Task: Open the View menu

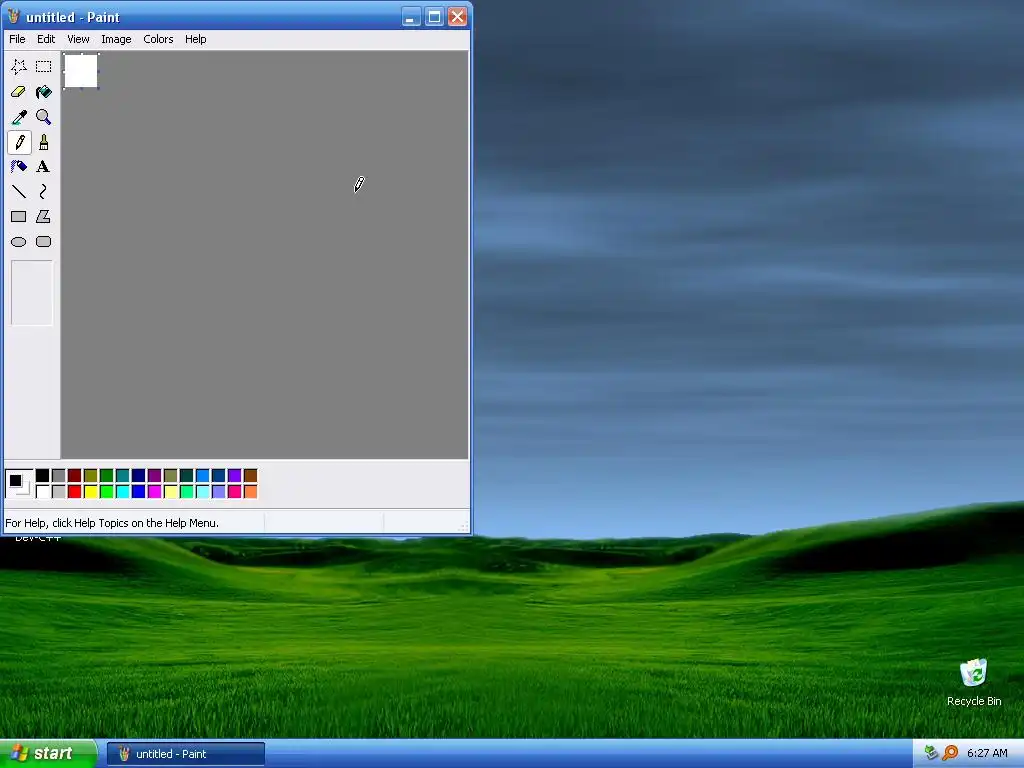Action: (78, 39)
